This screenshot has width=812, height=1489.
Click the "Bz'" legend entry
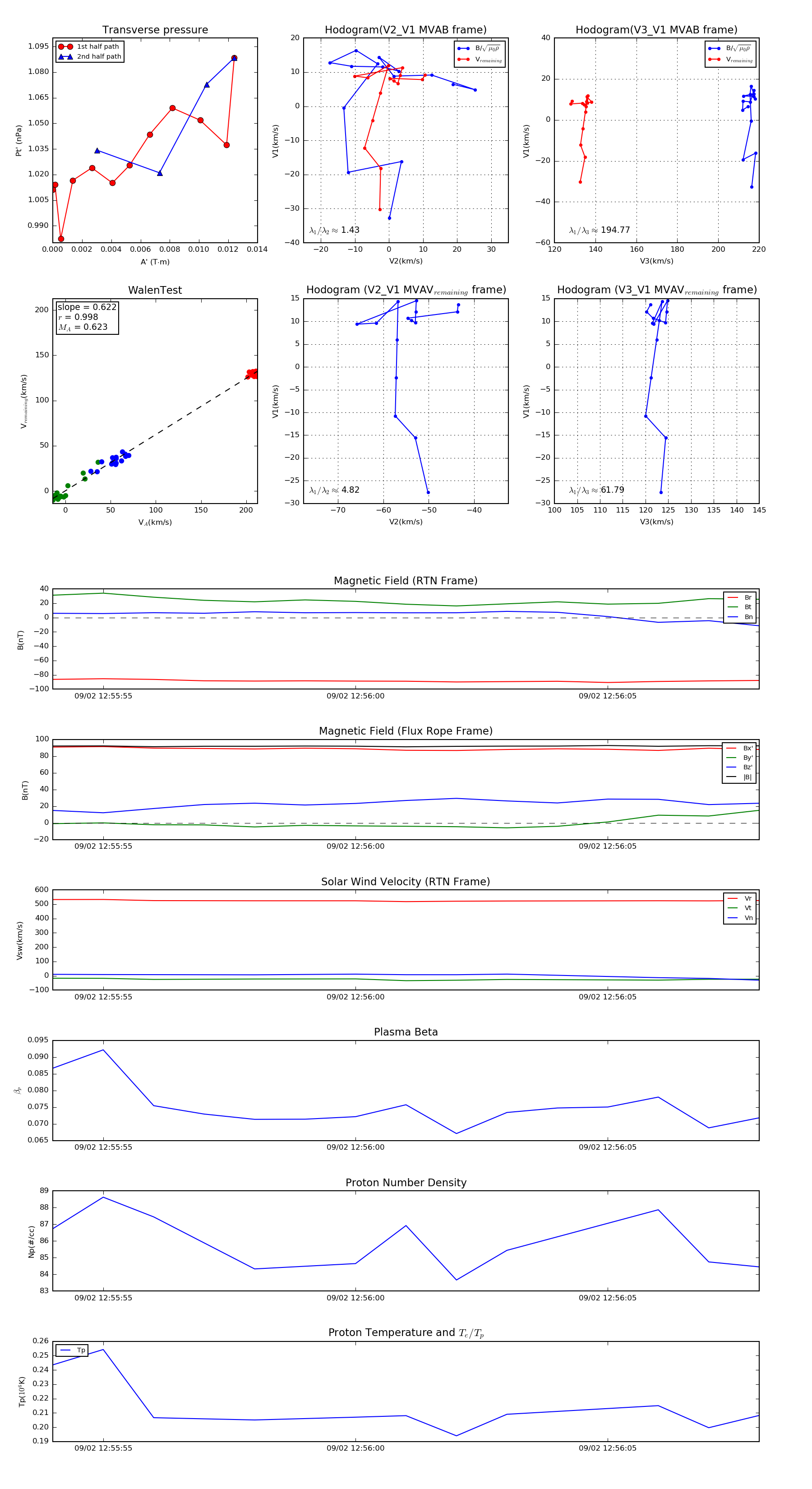coord(739,768)
